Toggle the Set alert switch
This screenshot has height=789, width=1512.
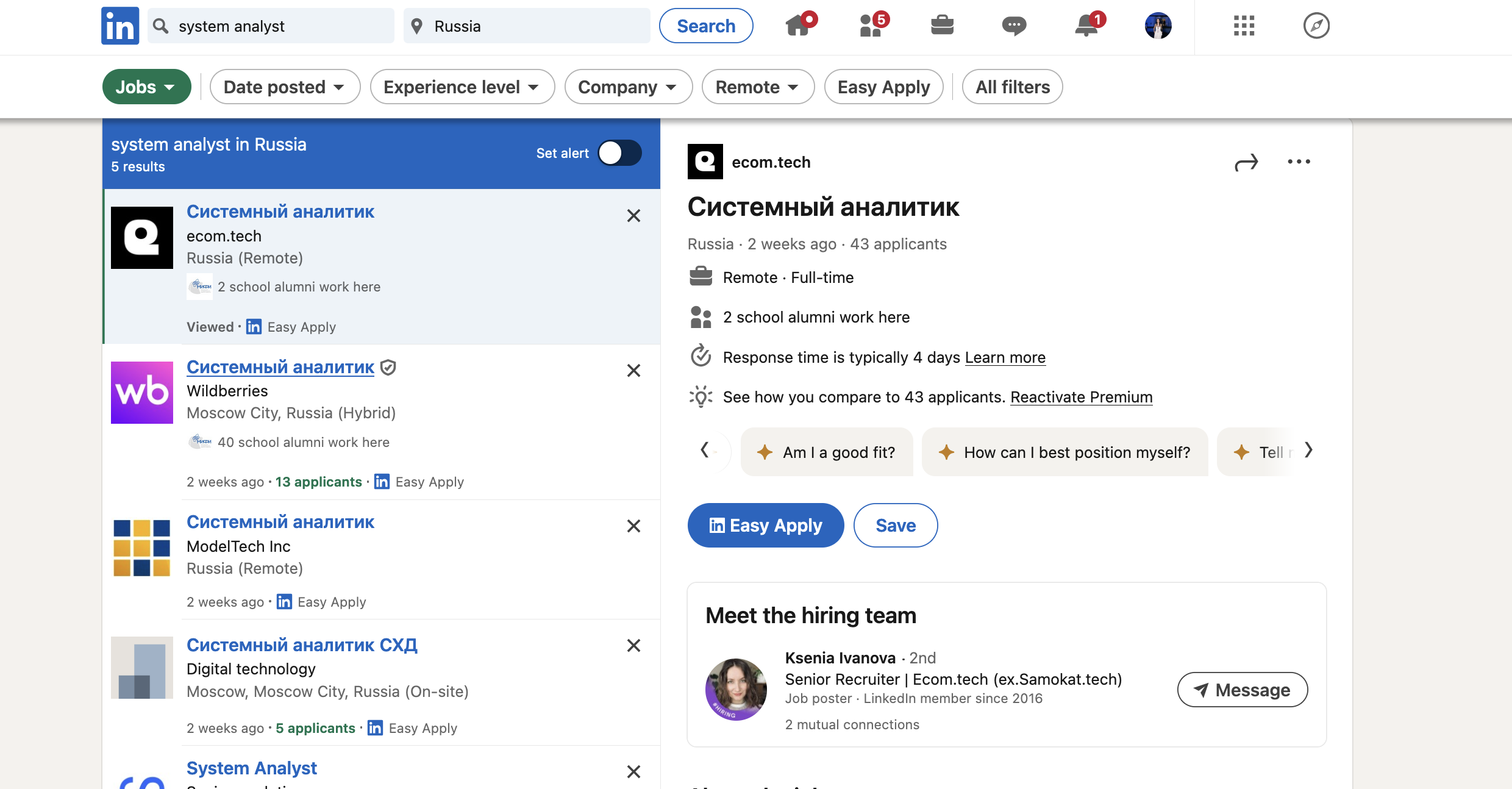(x=619, y=153)
